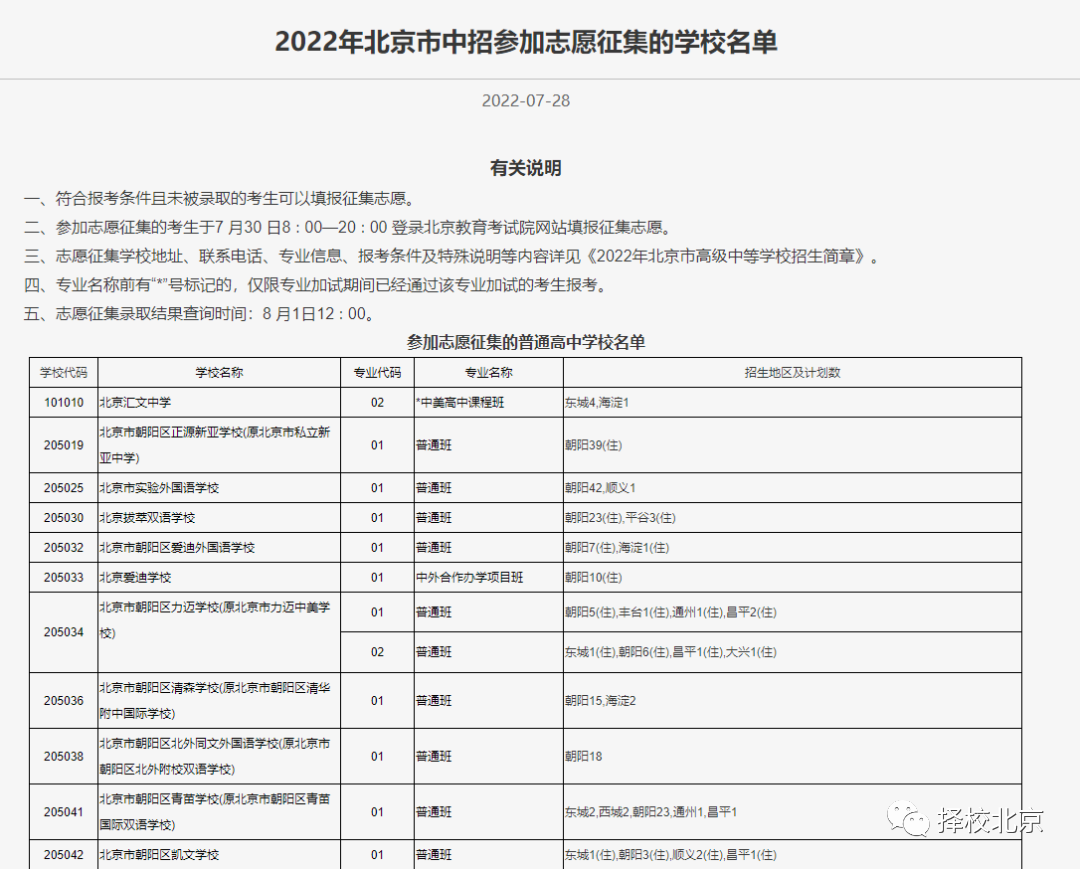
Task: Click the 专业名称 column header
Action: point(488,373)
